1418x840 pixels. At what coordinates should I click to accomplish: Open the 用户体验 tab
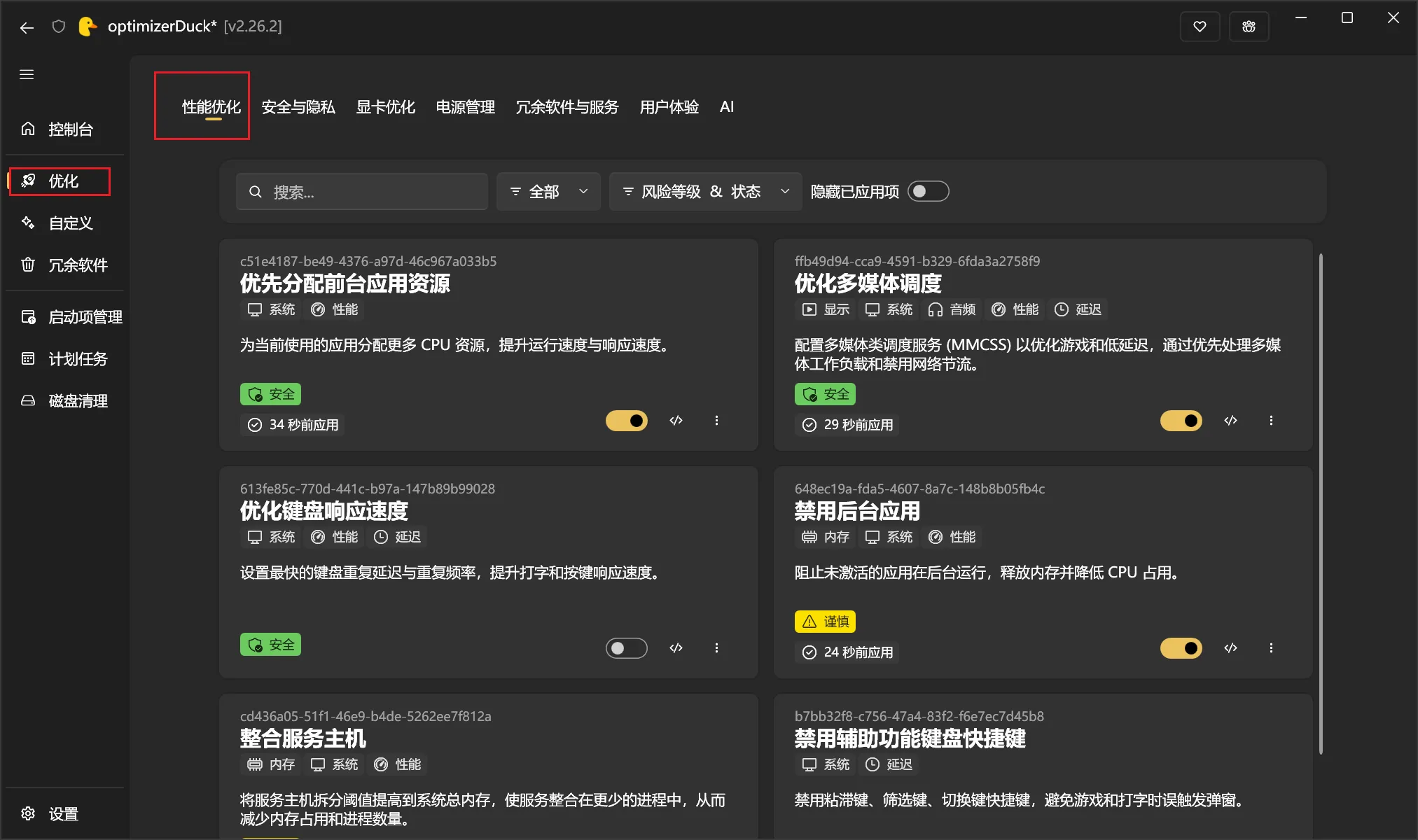click(x=669, y=107)
